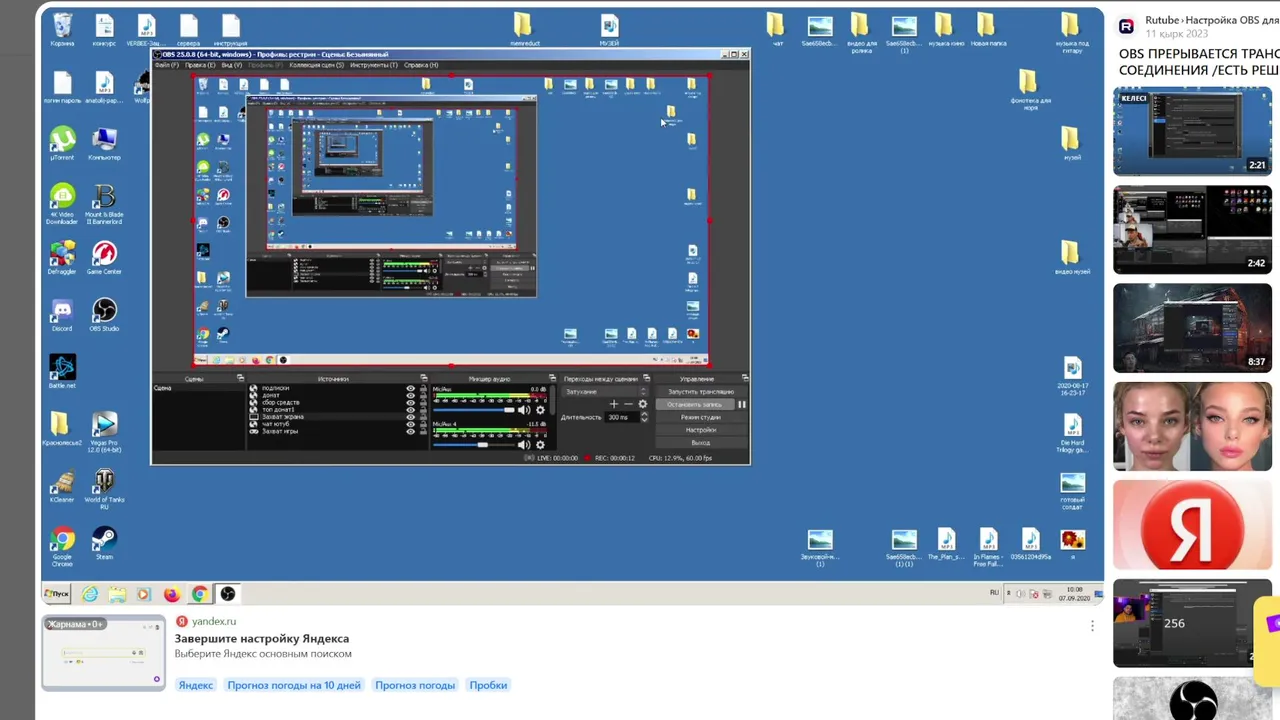
Task: Click the Internet Explorer taskbar icon
Action: (x=90, y=594)
